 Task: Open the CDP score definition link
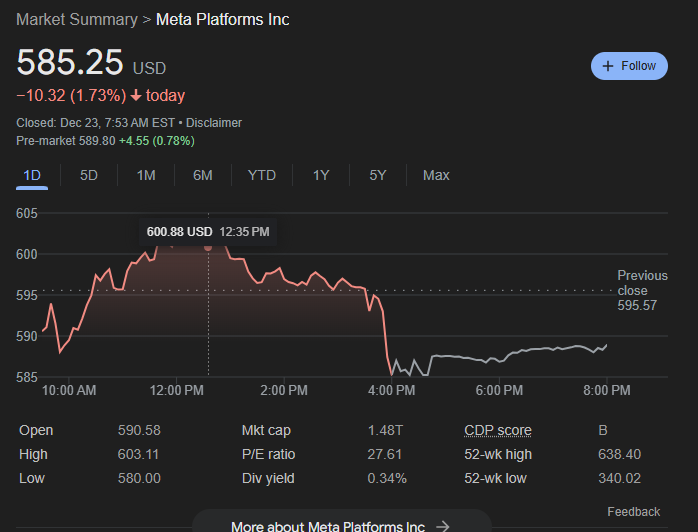click(498, 430)
